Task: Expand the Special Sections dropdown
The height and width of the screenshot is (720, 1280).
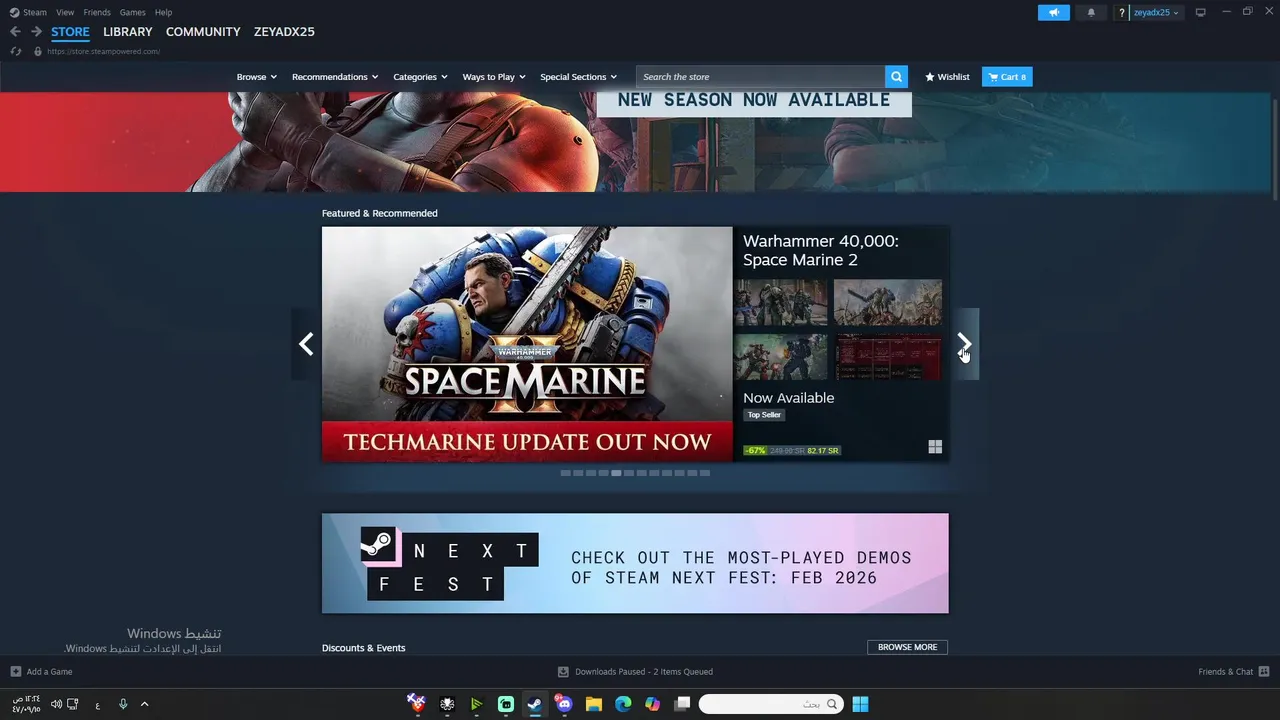Action: pos(578,77)
